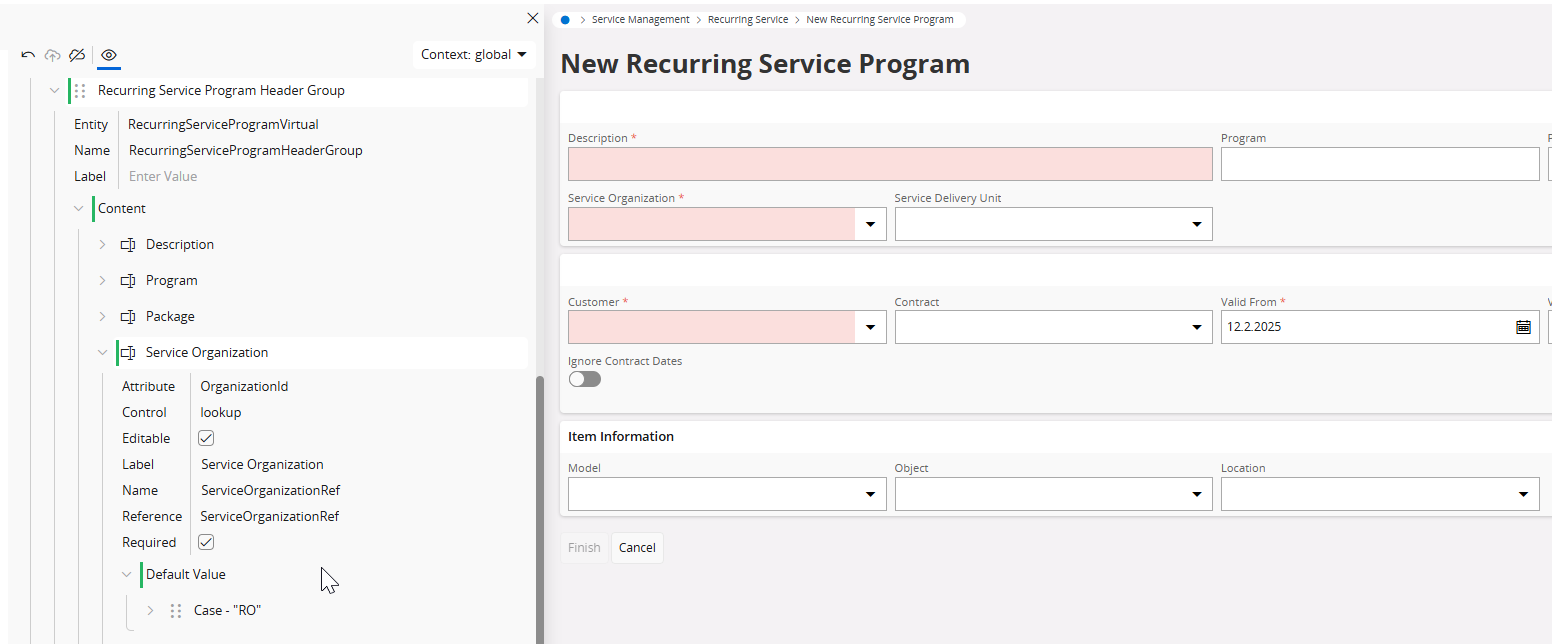Uncheck the Editable checkbox
The image size is (1552, 644).
tap(206, 438)
